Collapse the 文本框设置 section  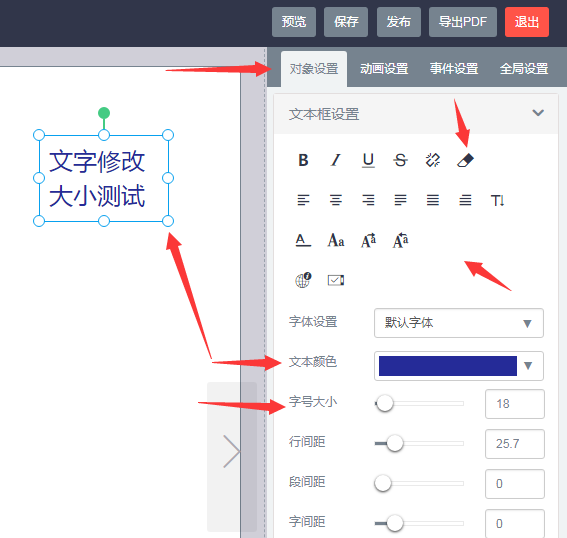pos(538,113)
